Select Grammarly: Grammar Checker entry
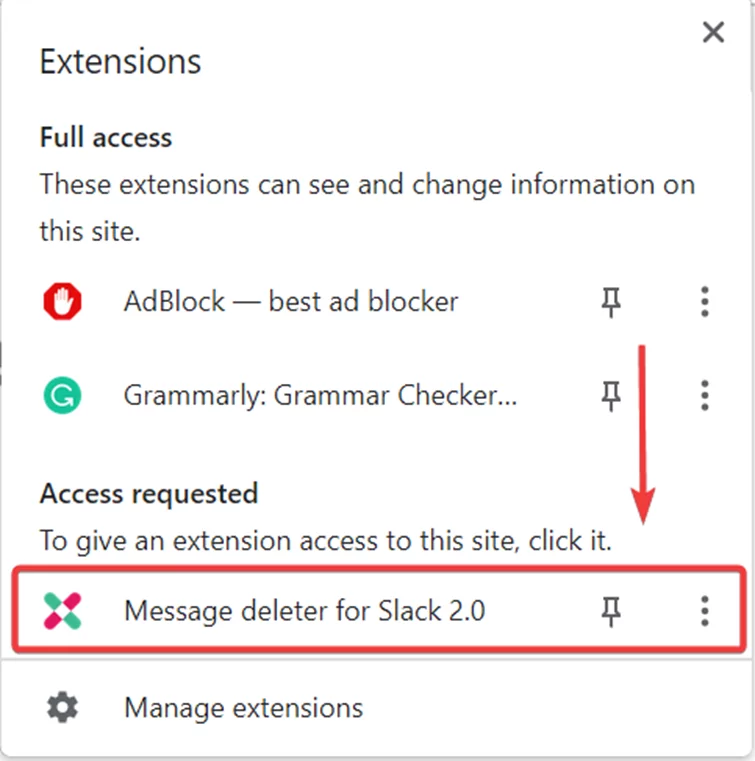 tap(320, 395)
